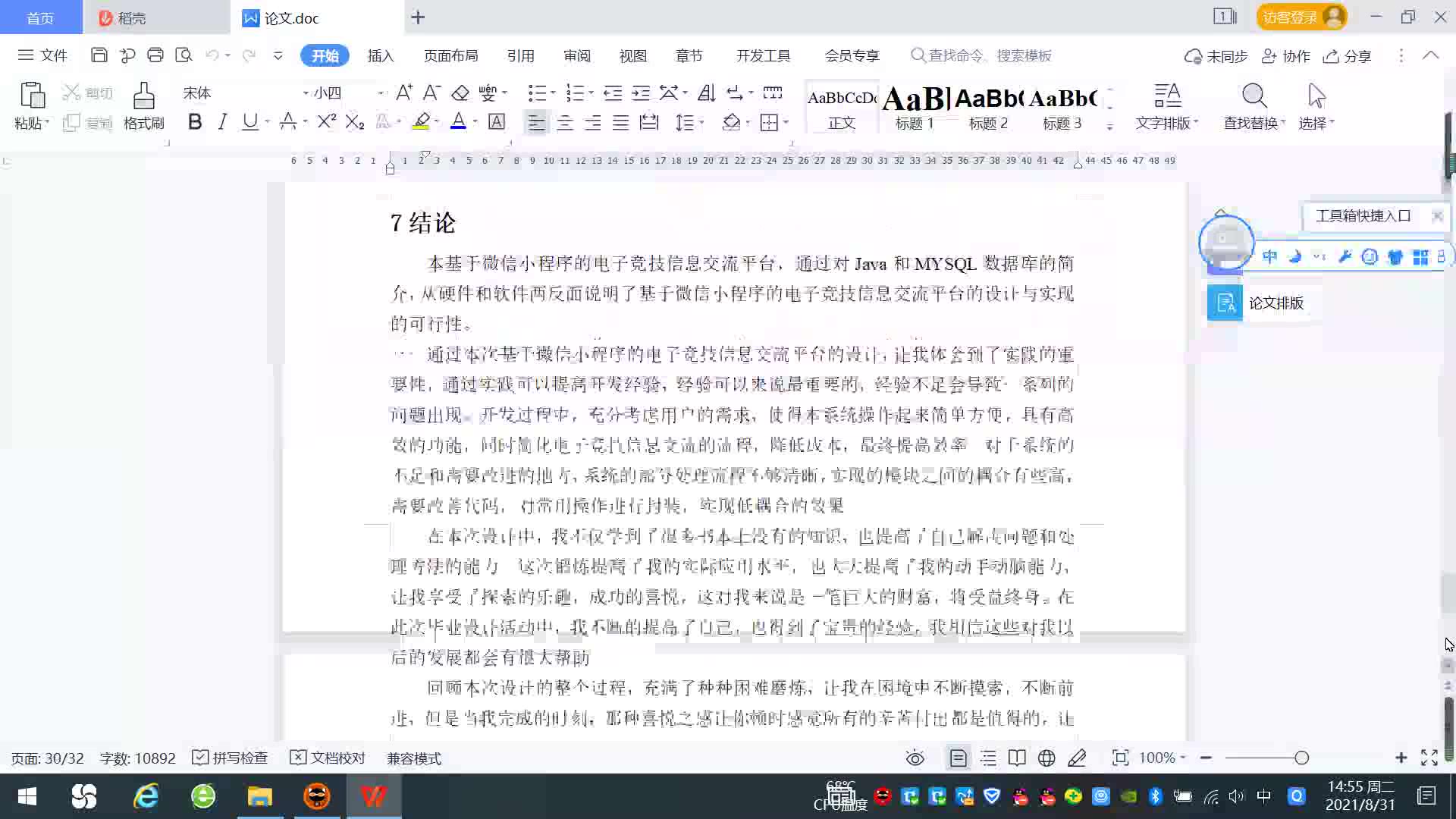Switch to 引用 ribbon tab
This screenshot has width=1456, height=819.
click(520, 55)
